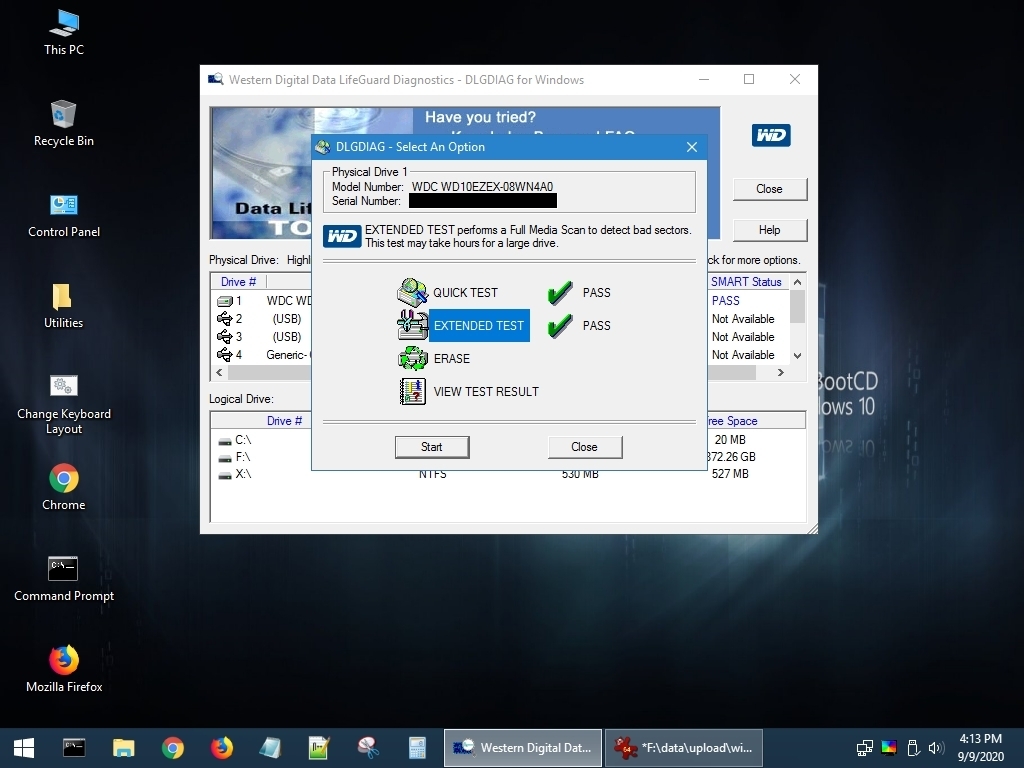Start the selected test
Screen dimensions: 1024x768
pos(432,447)
